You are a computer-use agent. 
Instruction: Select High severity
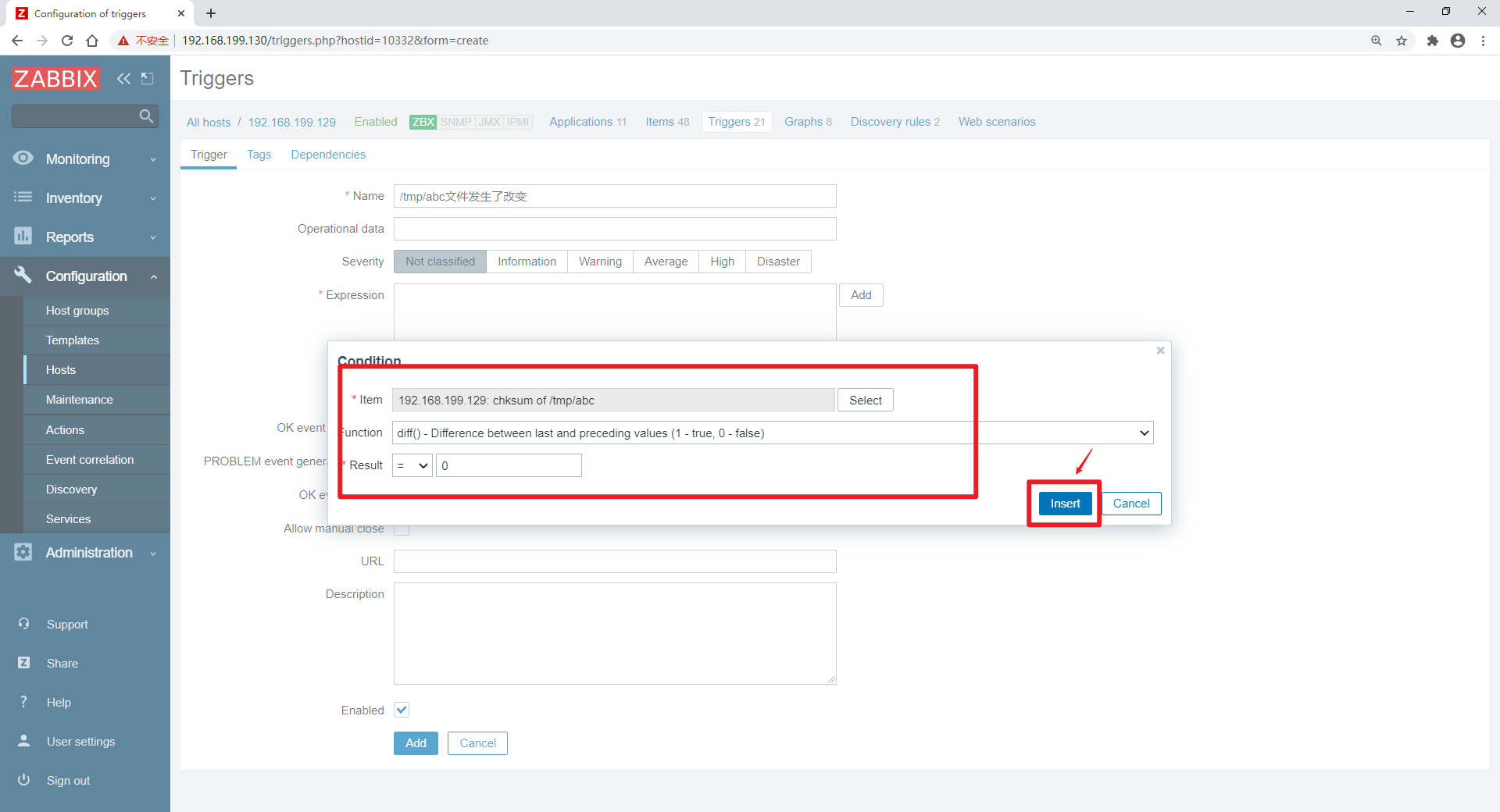point(722,262)
